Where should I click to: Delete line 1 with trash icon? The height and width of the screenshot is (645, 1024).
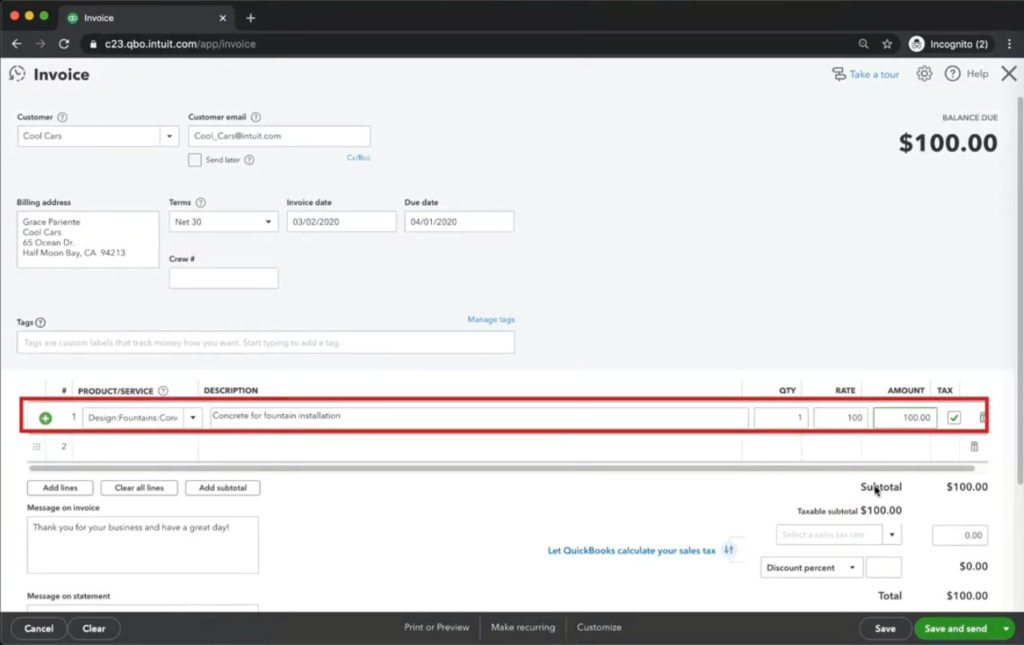click(x=982, y=418)
